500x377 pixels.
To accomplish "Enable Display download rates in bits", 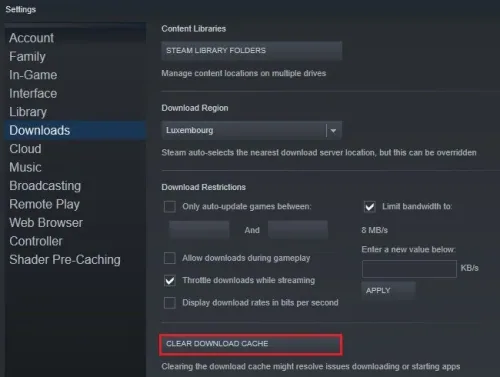I will [x=170, y=303].
